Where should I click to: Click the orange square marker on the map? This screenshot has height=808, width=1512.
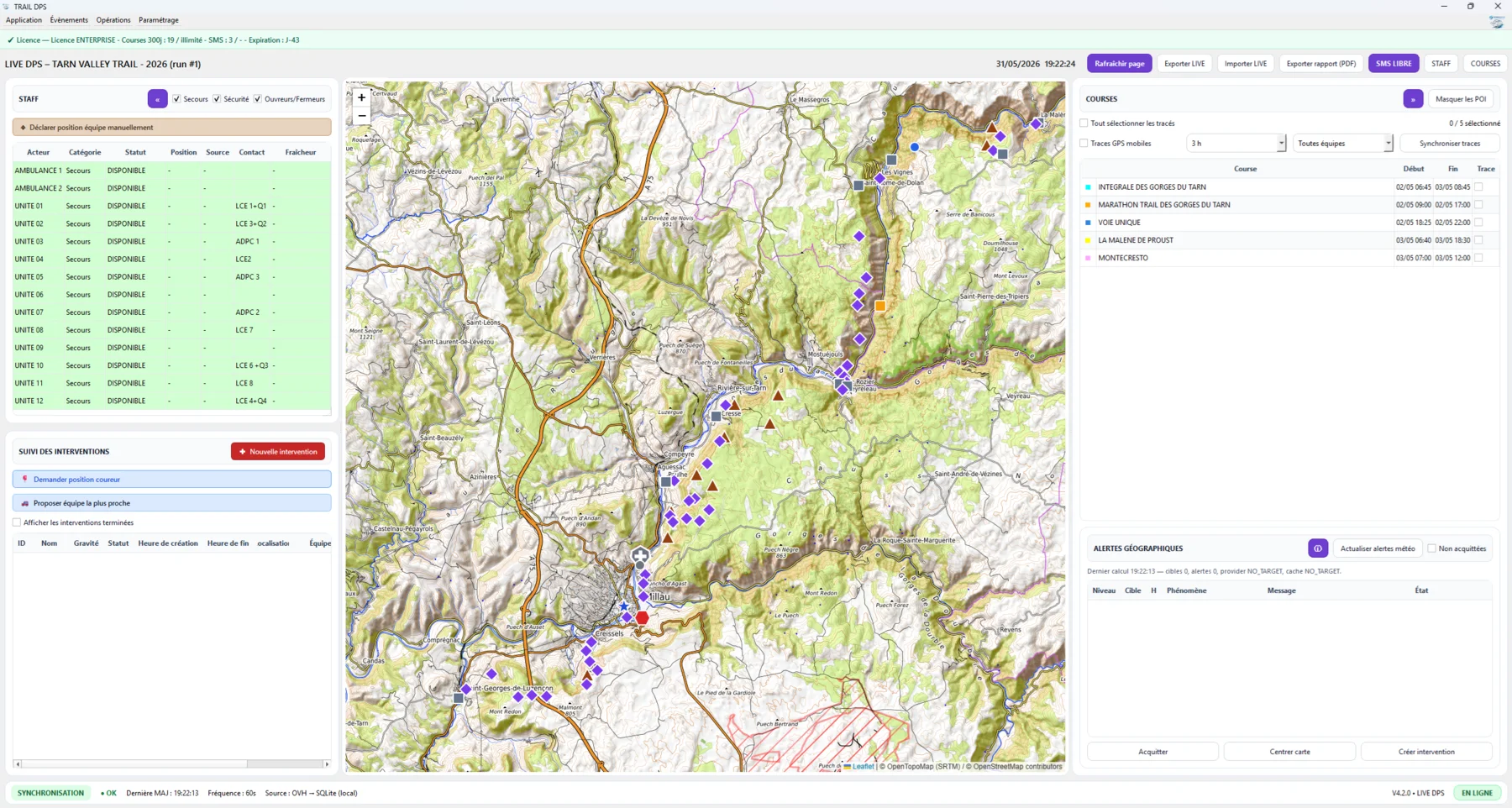tap(880, 306)
